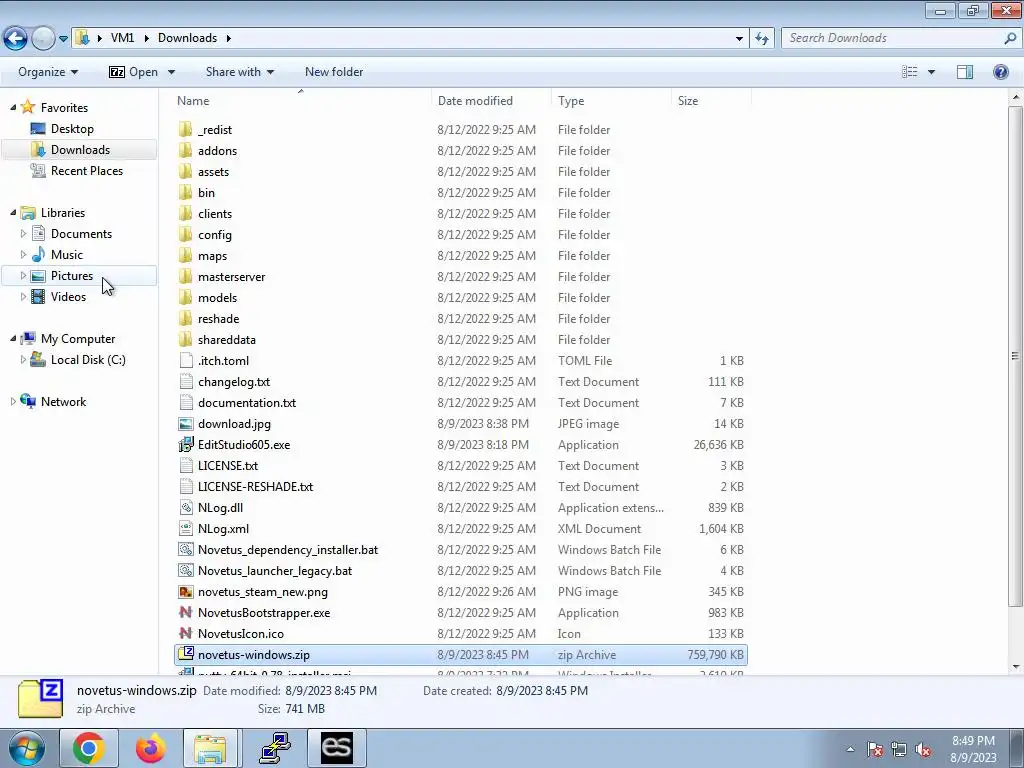Viewport: 1024px width, 768px height.
Task: Expand the Documents library node
Action: click(24, 233)
